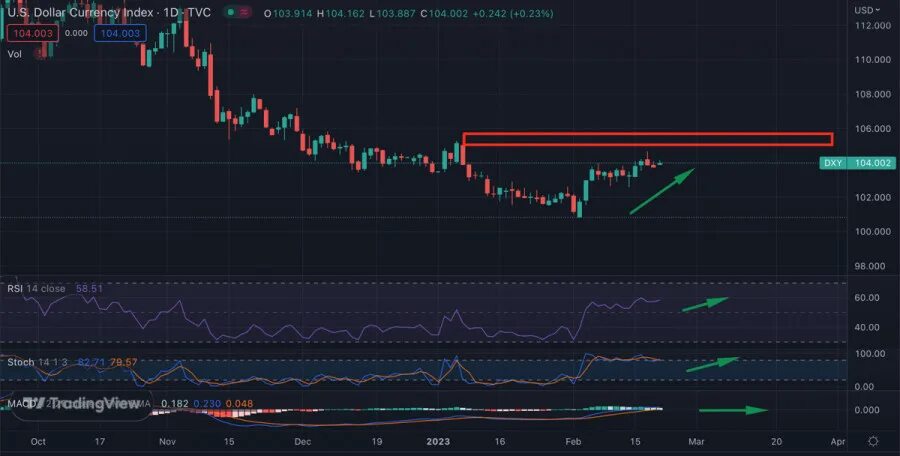Open the USD currency dropdown

867,10
